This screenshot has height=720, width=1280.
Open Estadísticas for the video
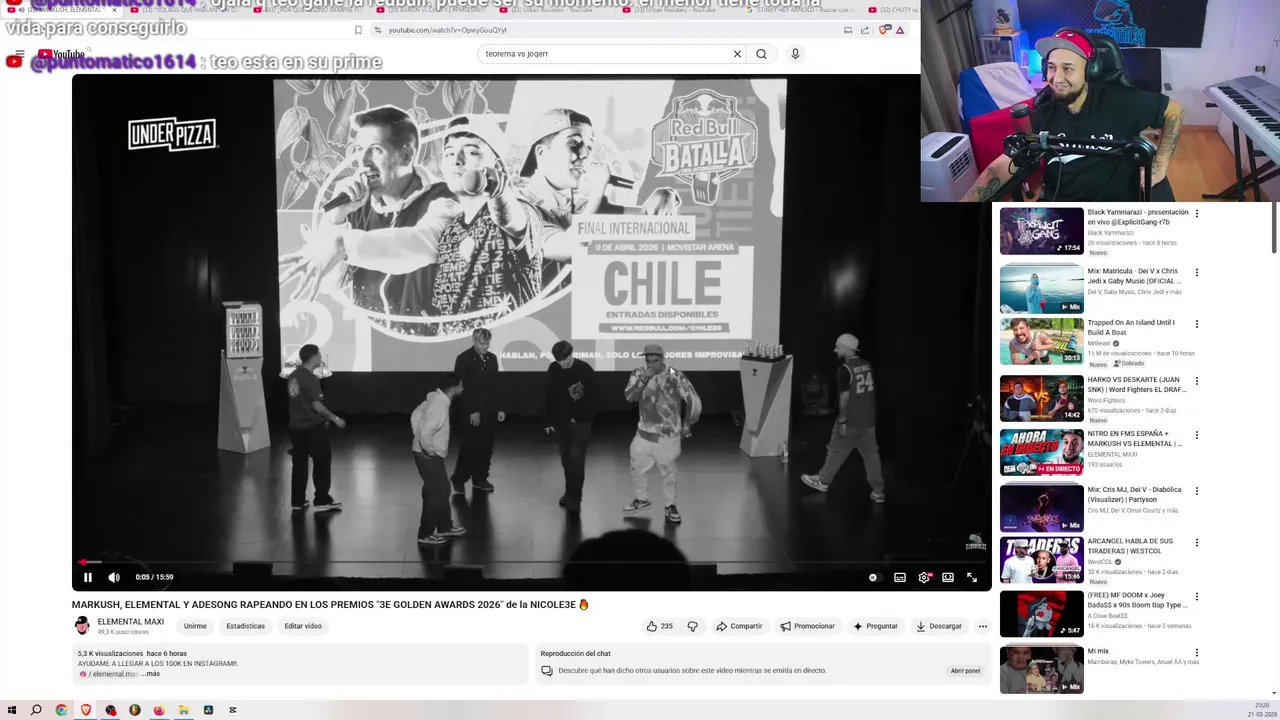click(246, 626)
